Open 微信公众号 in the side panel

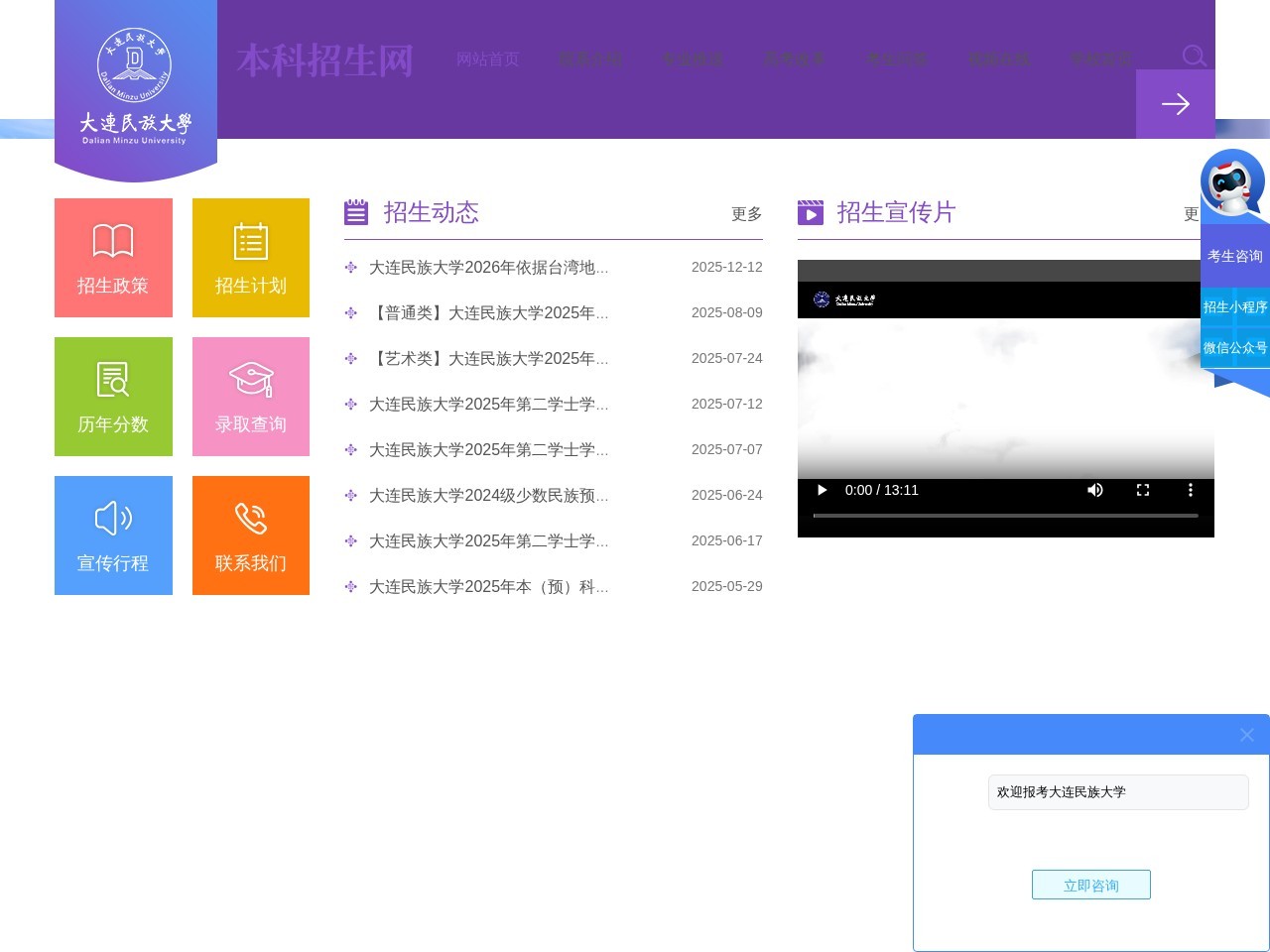coord(1235,347)
